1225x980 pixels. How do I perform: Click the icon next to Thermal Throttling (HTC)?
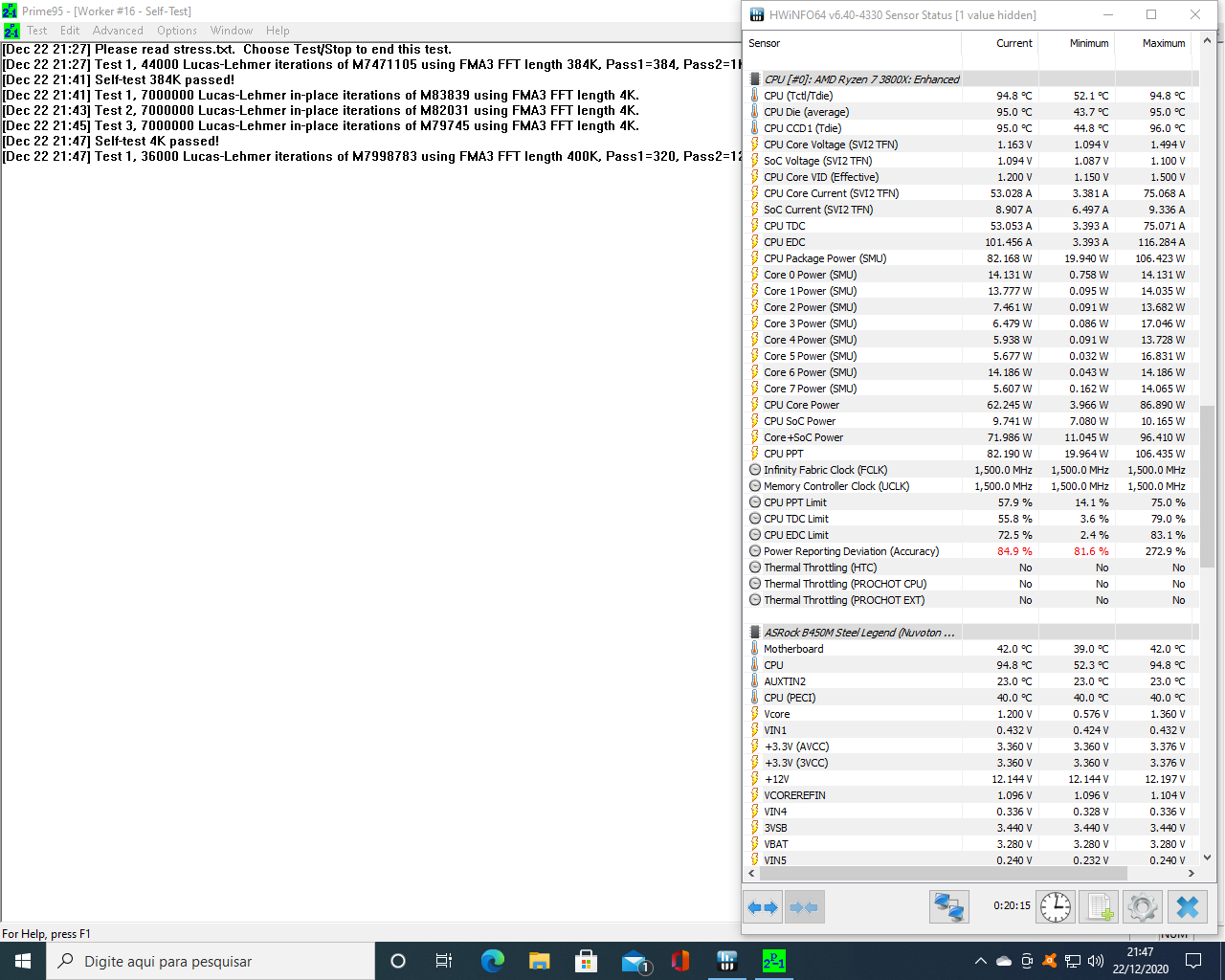(x=754, y=568)
